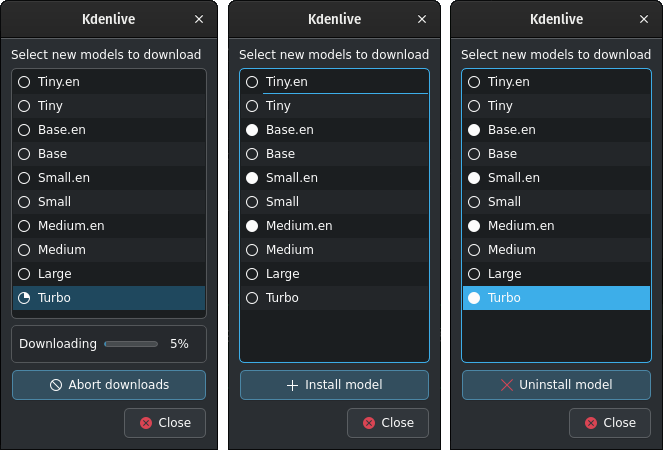The image size is (663, 450).
Task: Click Base.en filled circle in right dialog
Action: coord(474,130)
